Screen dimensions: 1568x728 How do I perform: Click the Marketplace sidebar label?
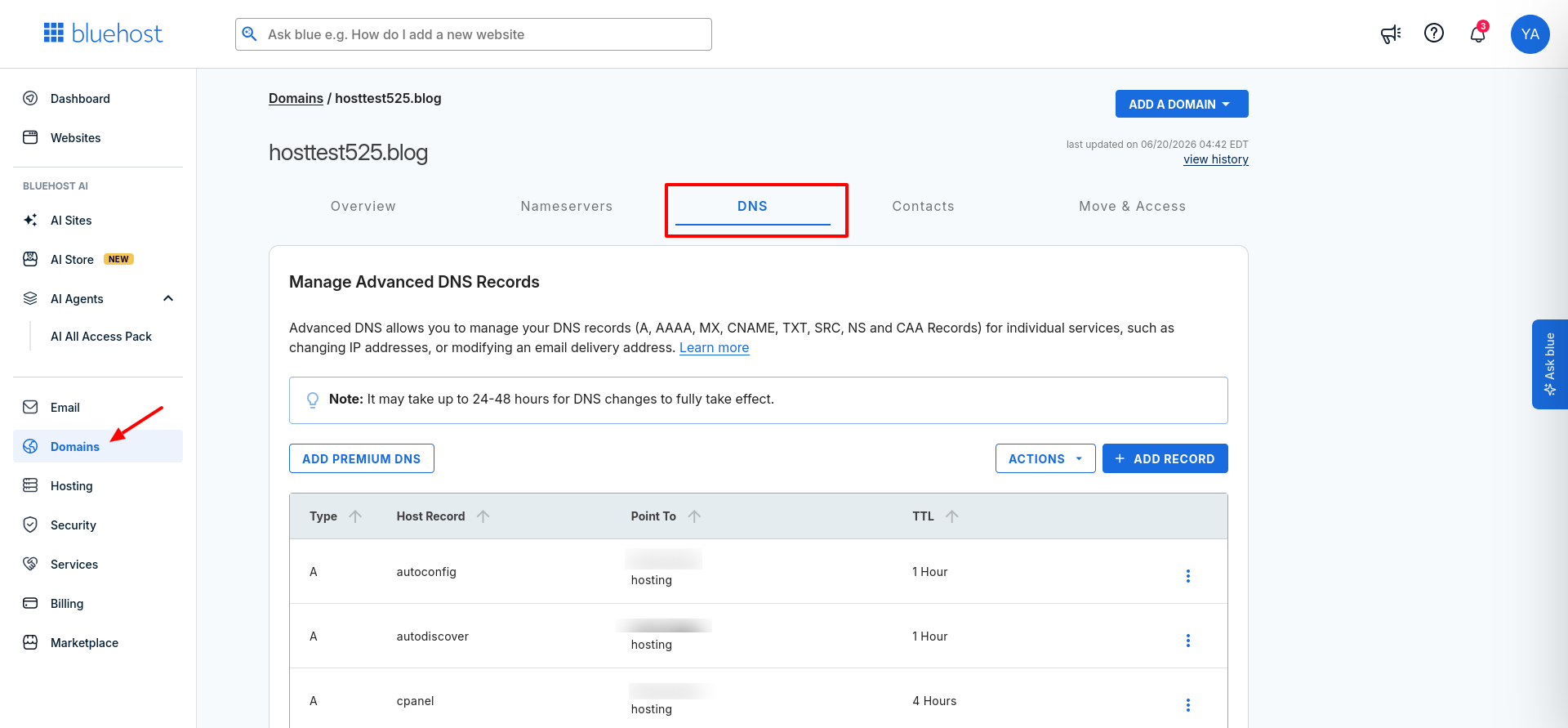point(84,642)
